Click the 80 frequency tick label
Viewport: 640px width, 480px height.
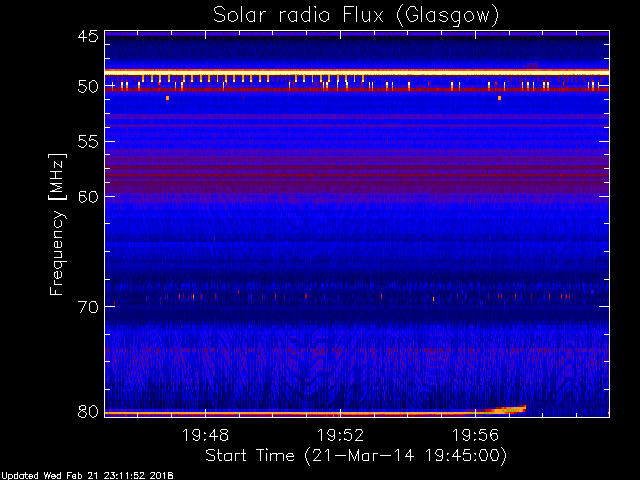coord(88,411)
